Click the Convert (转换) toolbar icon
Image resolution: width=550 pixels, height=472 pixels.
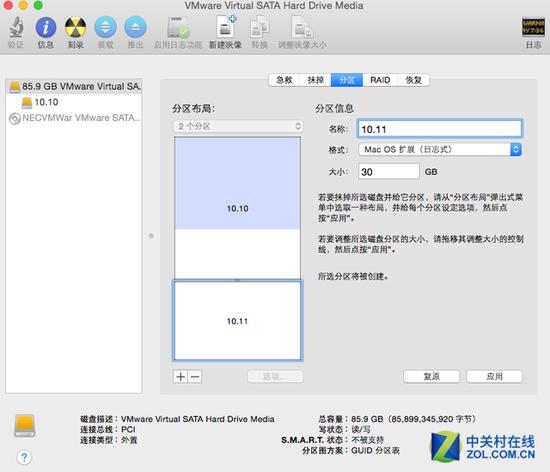(x=260, y=27)
